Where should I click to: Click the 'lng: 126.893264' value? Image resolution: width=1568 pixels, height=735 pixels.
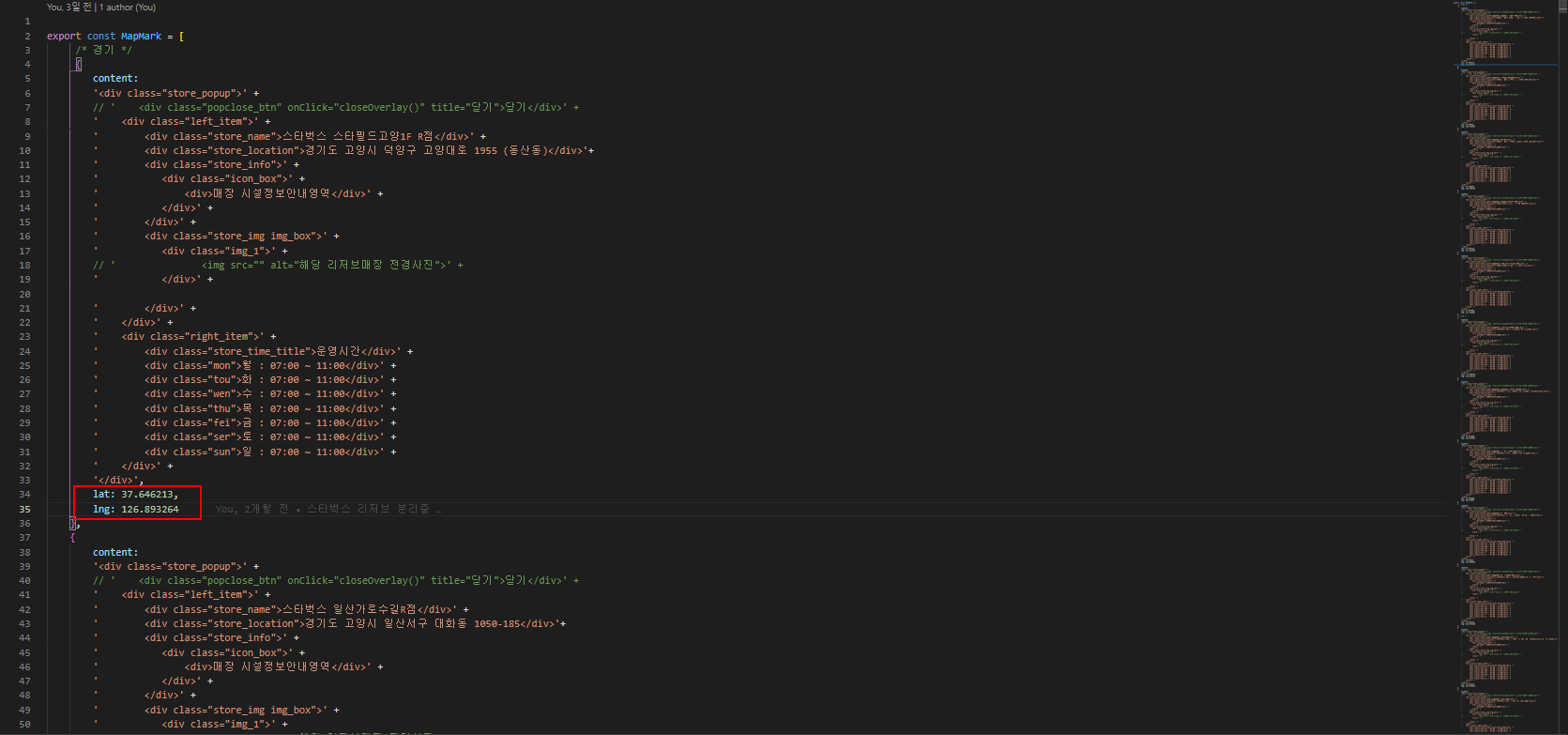pos(135,509)
